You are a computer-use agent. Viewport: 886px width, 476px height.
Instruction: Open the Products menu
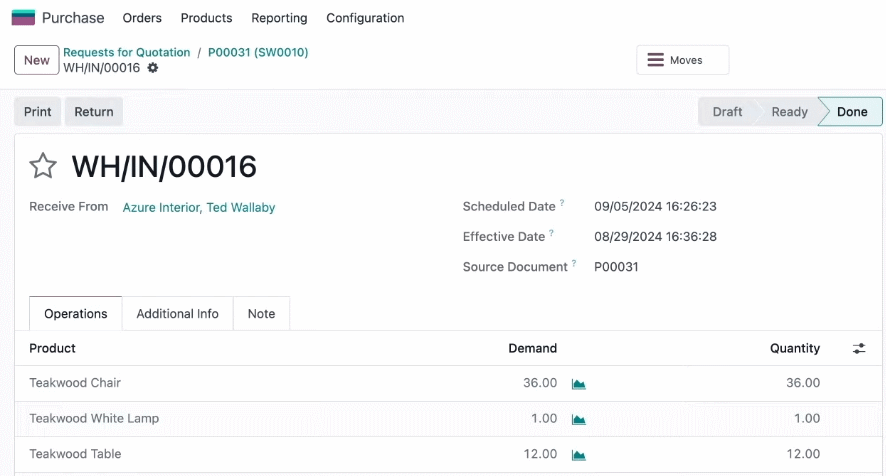click(206, 18)
